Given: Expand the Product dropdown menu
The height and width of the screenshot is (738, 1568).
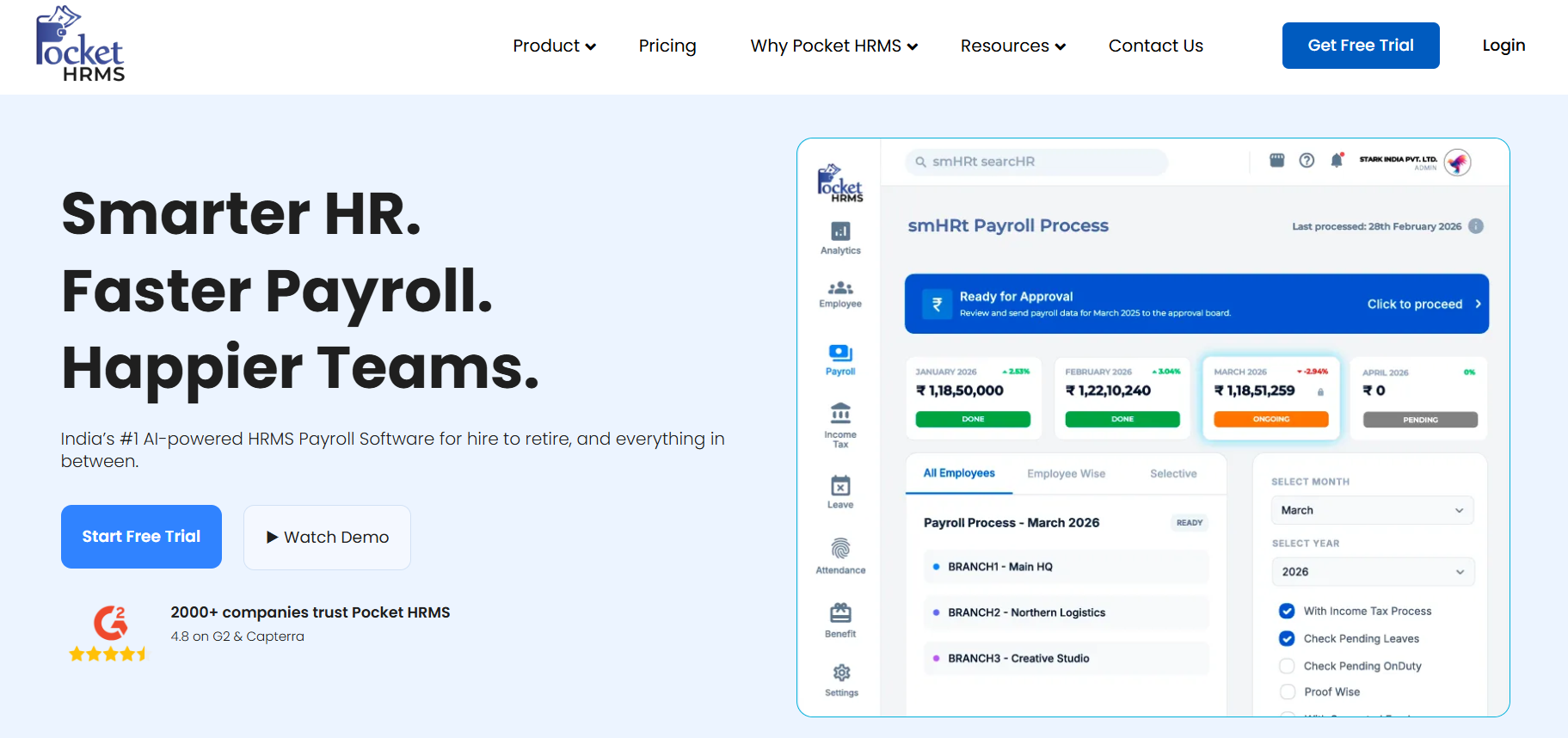Looking at the screenshot, I should [x=555, y=46].
